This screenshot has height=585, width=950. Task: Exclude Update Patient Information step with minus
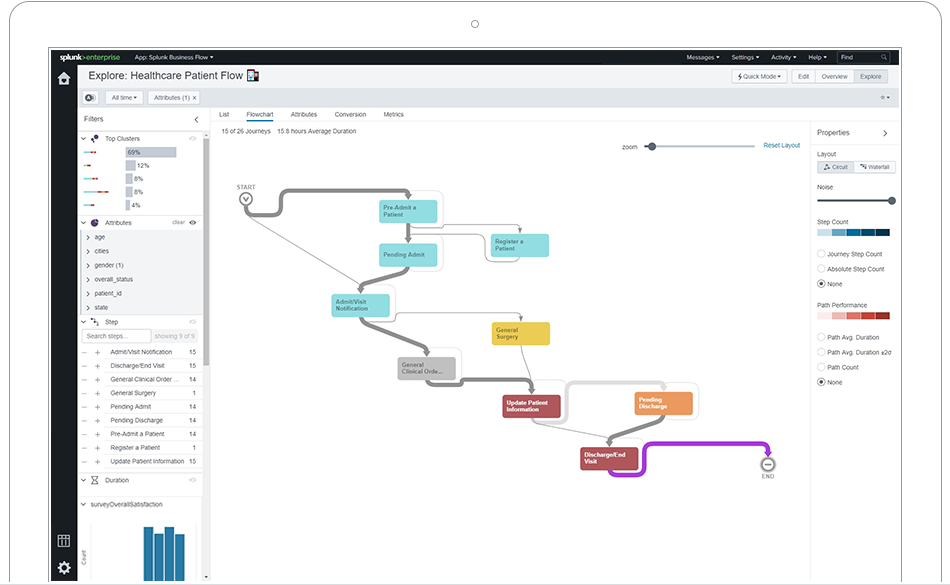point(84,462)
